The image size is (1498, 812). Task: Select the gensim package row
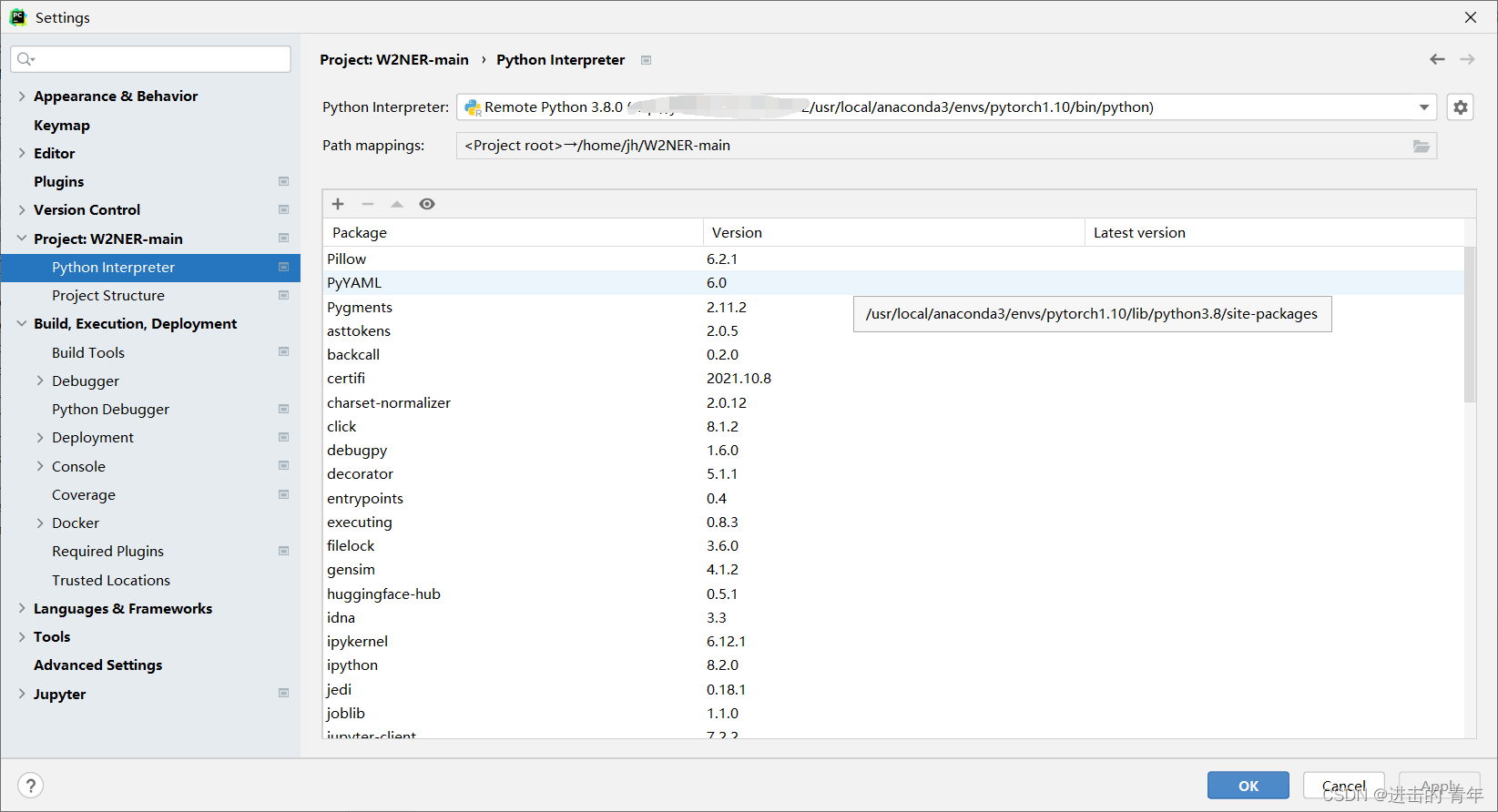(x=893, y=569)
